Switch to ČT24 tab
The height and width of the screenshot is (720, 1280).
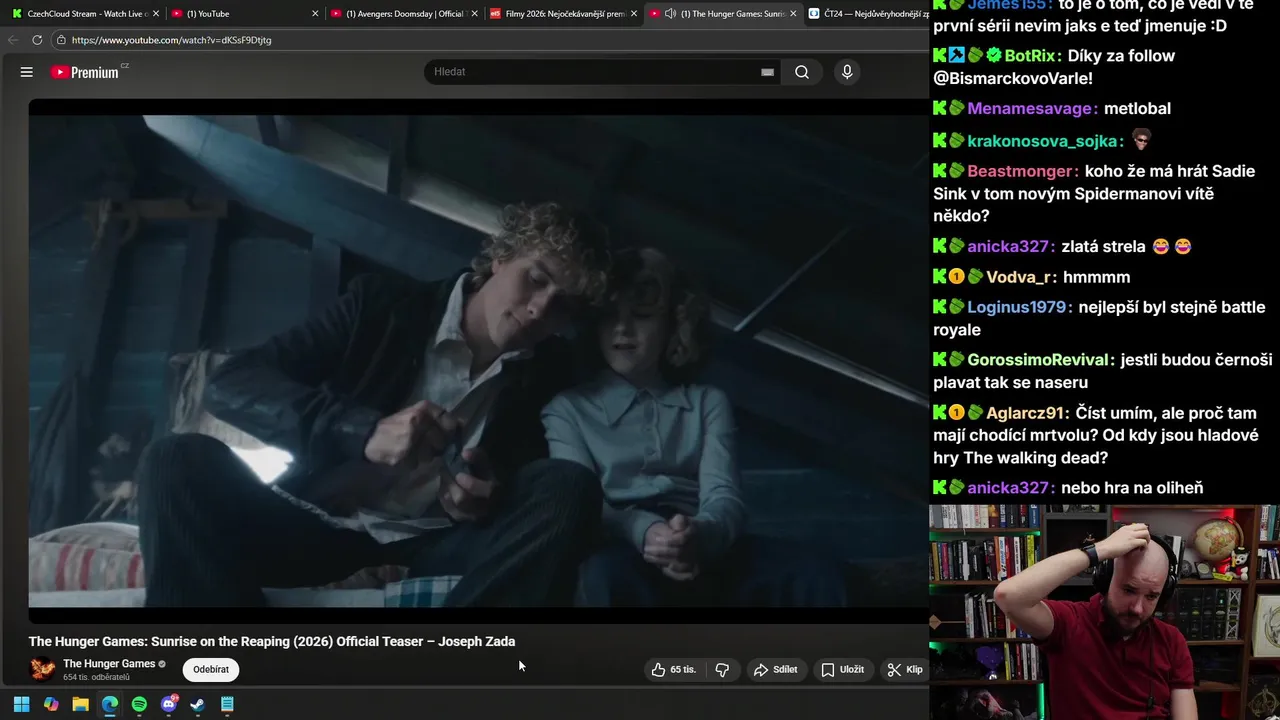[868, 14]
